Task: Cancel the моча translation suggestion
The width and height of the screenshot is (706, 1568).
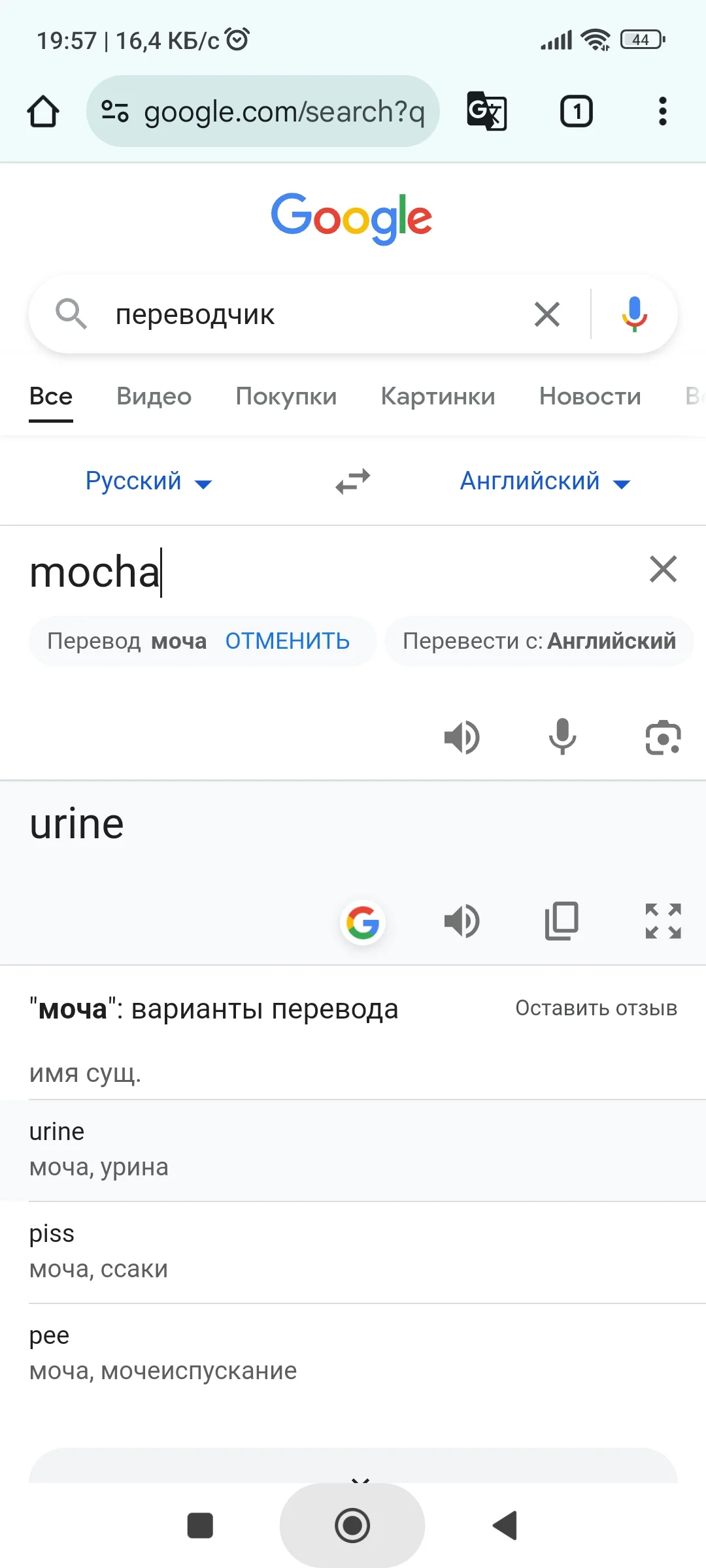Action: tap(288, 641)
